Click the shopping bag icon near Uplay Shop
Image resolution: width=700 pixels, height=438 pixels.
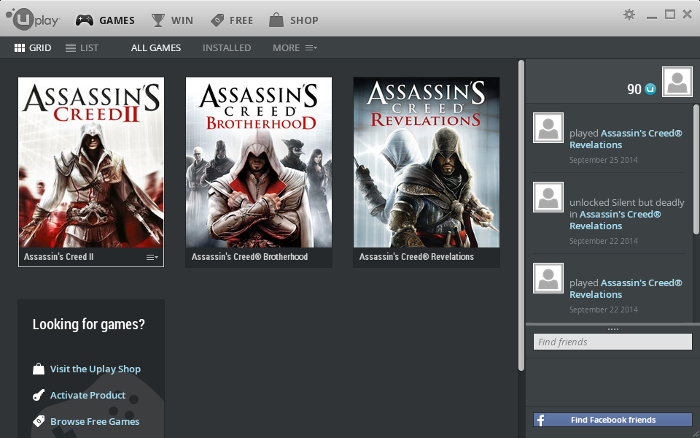(39, 369)
